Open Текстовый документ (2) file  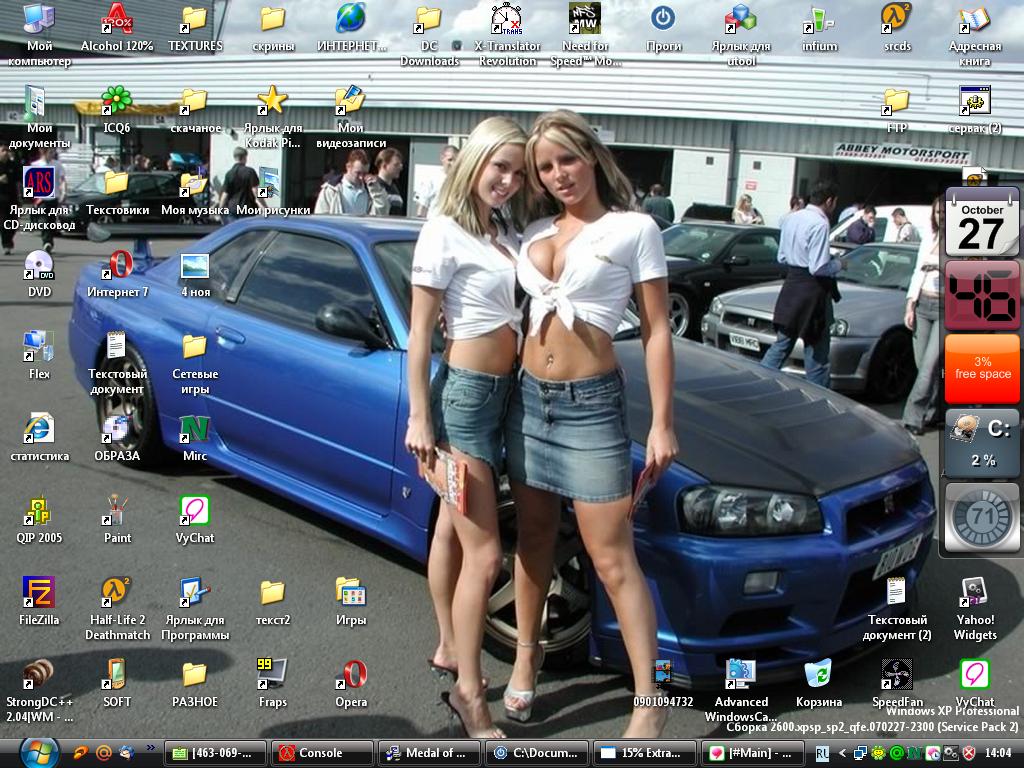click(x=897, y=593)
